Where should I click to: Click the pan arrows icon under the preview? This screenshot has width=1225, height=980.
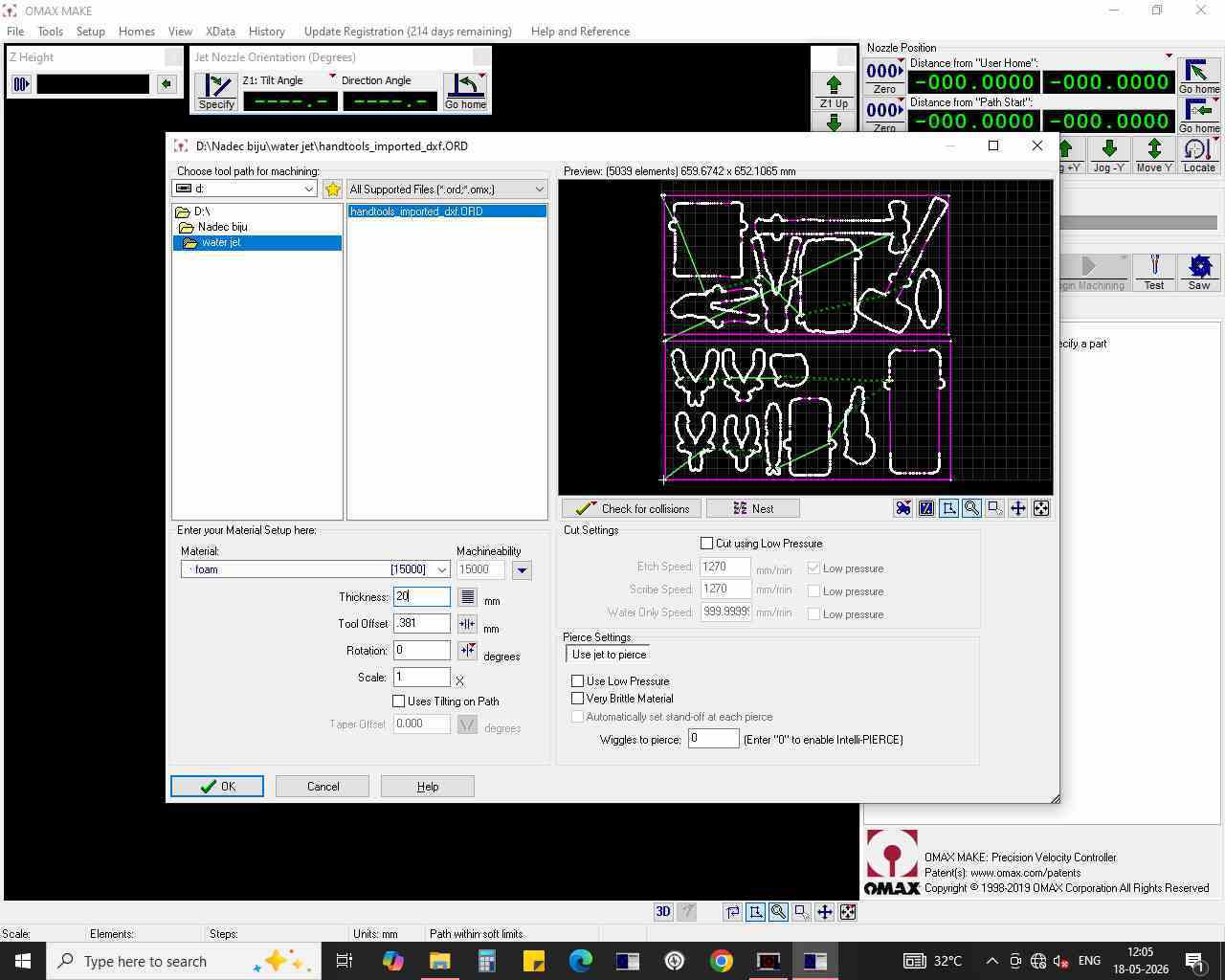tap(1018, 508)
